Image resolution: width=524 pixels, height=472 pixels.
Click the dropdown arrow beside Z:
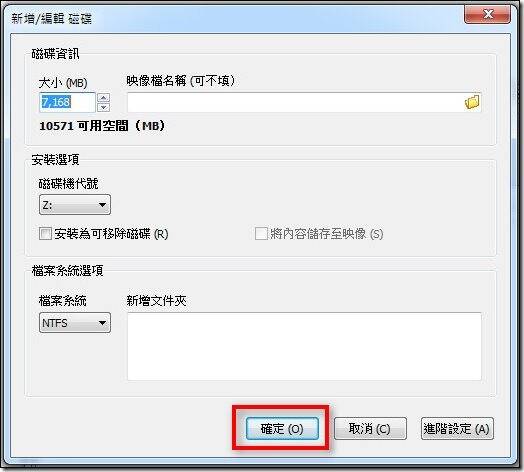pyautogui.click(x=103, y=205)
